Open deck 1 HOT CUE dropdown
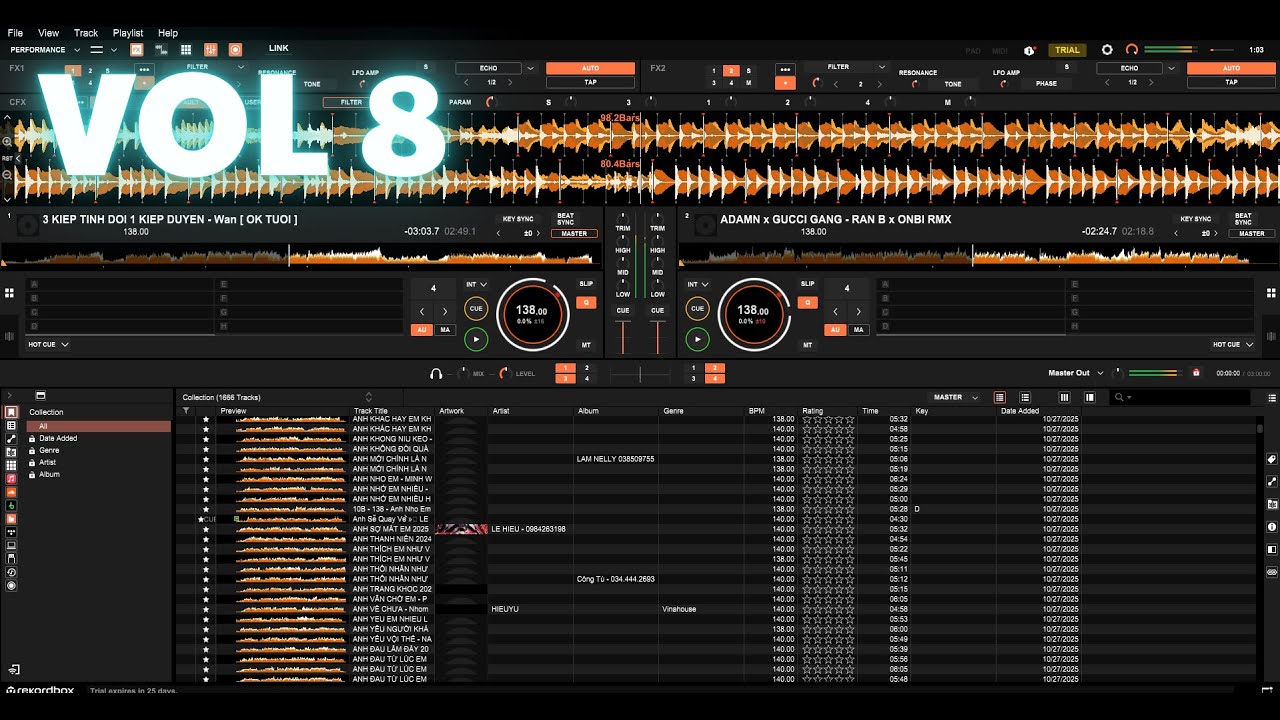1280x720 pixels. pyautogui.click(x=48, y=344)
